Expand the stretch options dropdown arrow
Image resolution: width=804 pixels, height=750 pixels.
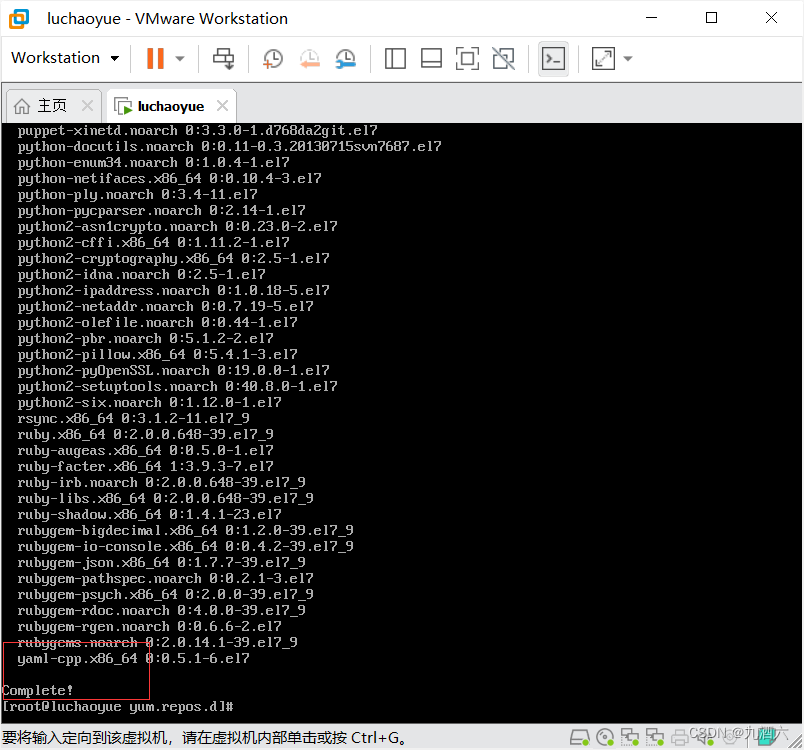pyautogui.click(x=628, y=58)
